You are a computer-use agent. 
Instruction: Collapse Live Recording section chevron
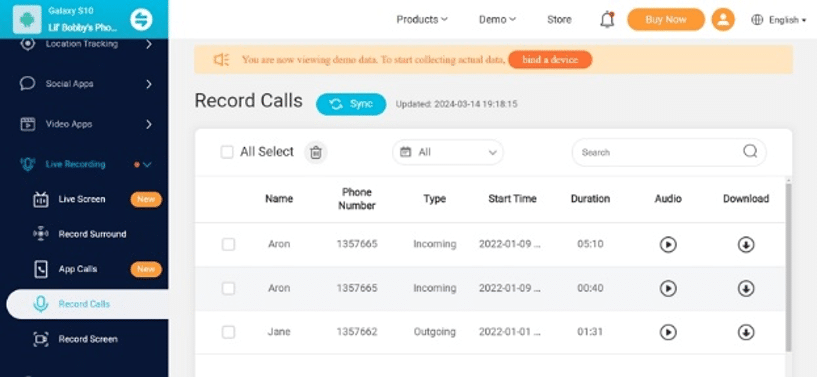(147, 164)
